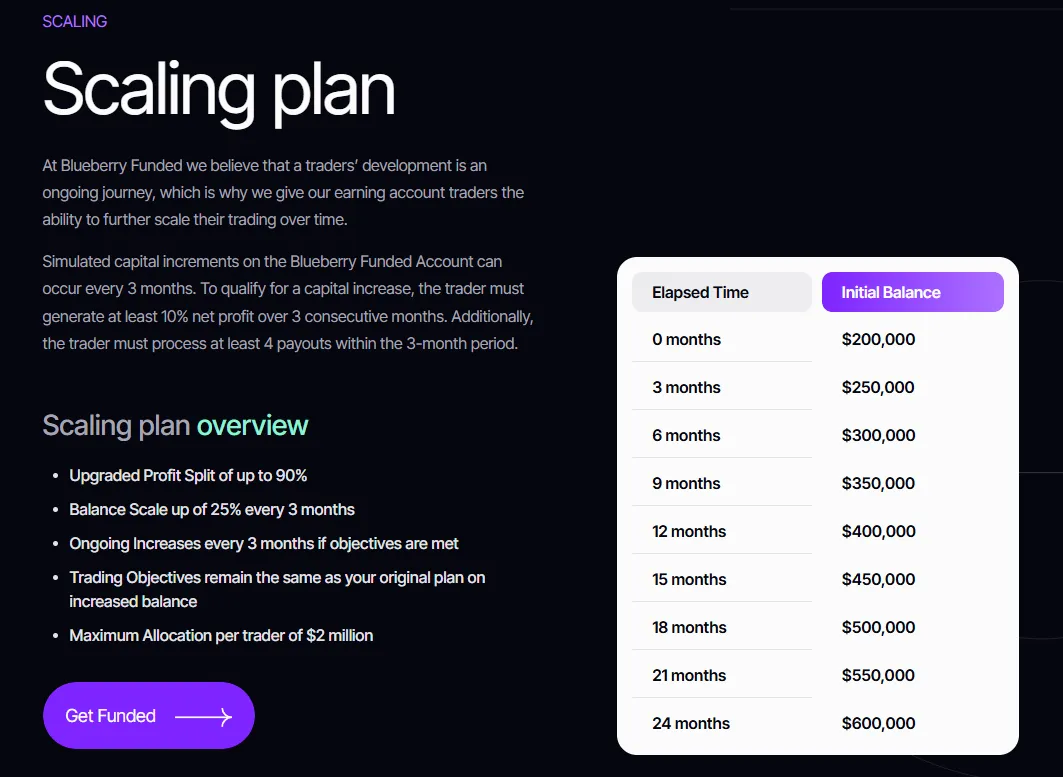The width and height of the screenshot is (1063, 777).
Task: Click the Scaling plan heading
Action: click(218, 90)
